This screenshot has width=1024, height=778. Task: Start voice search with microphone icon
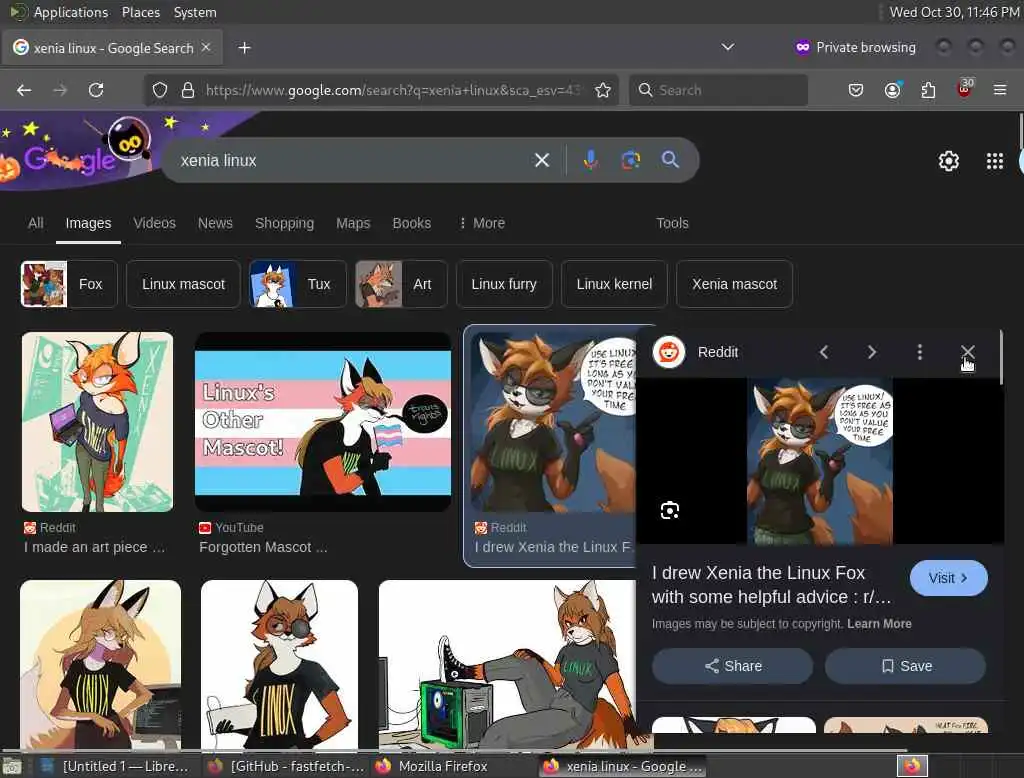[590, 160]
